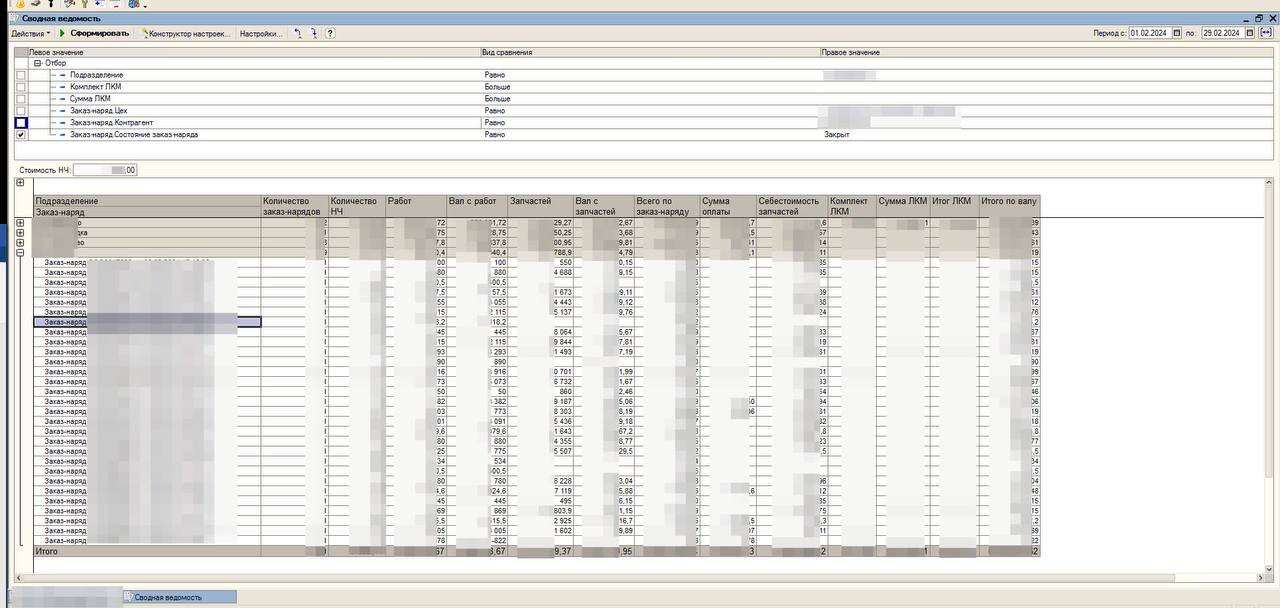This screenshot has width=1280, height=608.
Task: Click the Вал с запчастей column header
Action: point(604,207)
